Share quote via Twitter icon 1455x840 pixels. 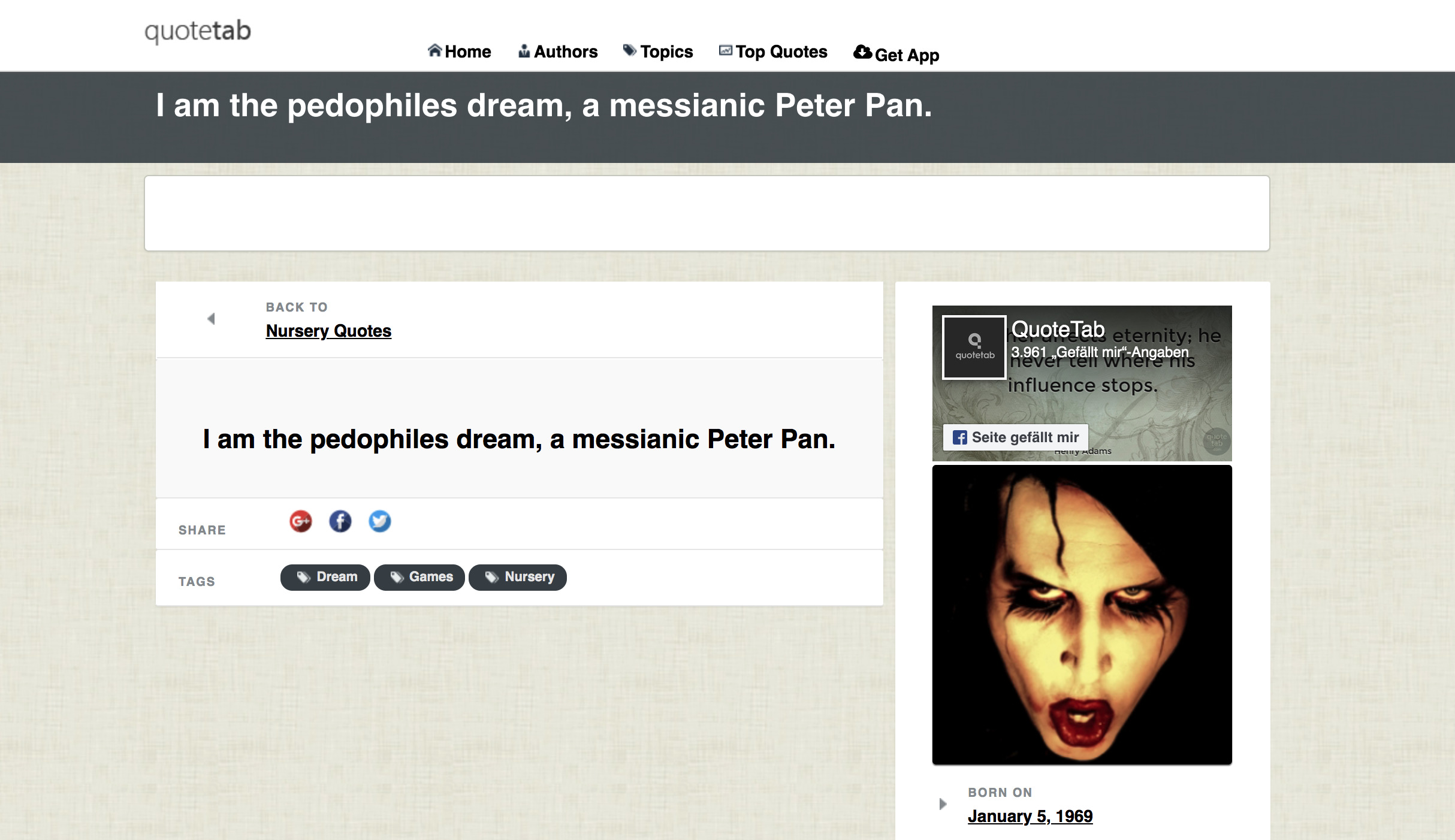click(380, 521)
